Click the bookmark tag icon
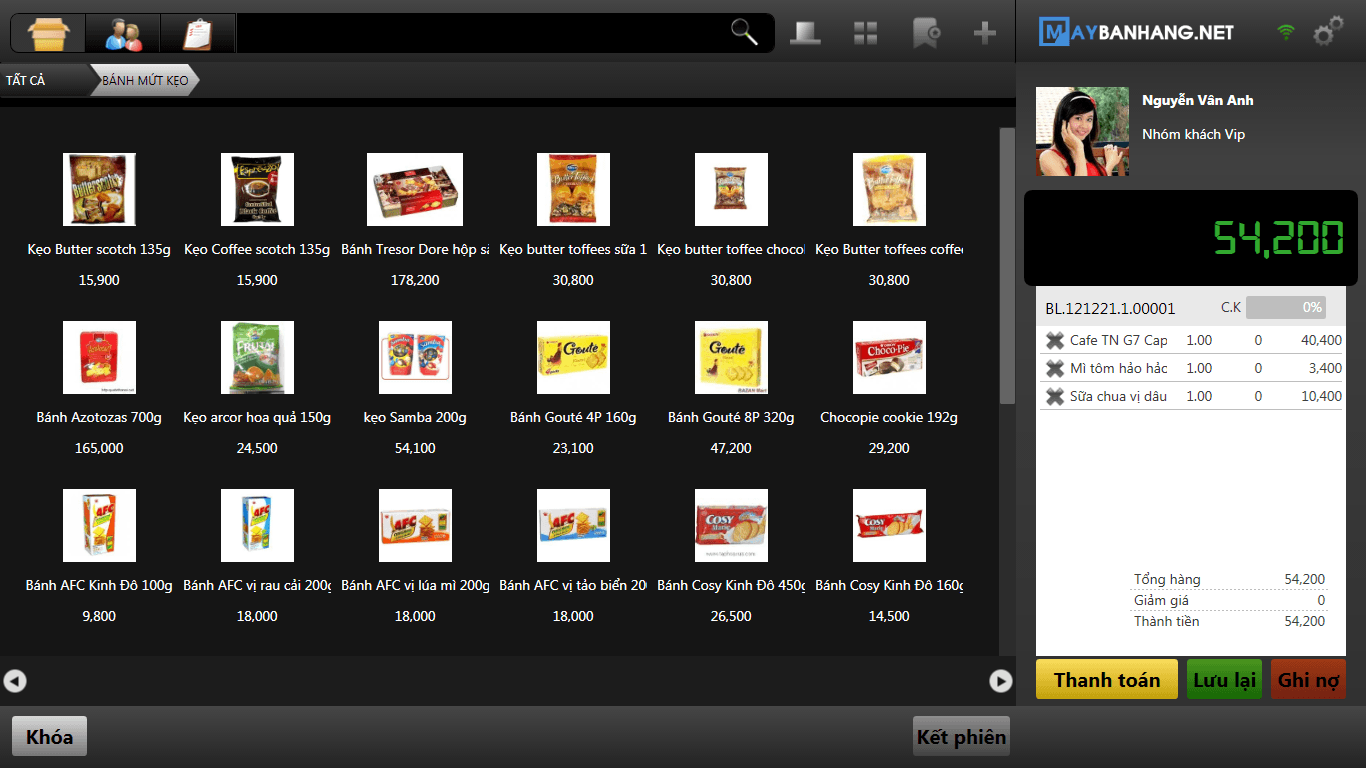The height and width of the screenshot is (768, 1366). [925, 33]
